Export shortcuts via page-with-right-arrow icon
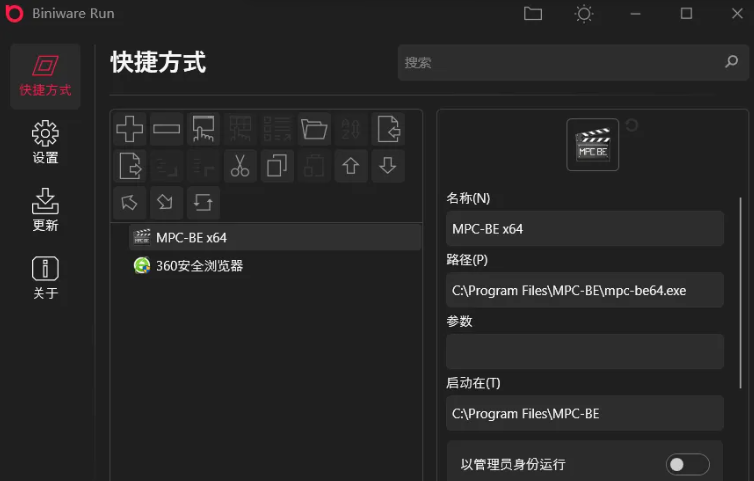This screenshot has height=481, width=754. (x=130, y=166)
